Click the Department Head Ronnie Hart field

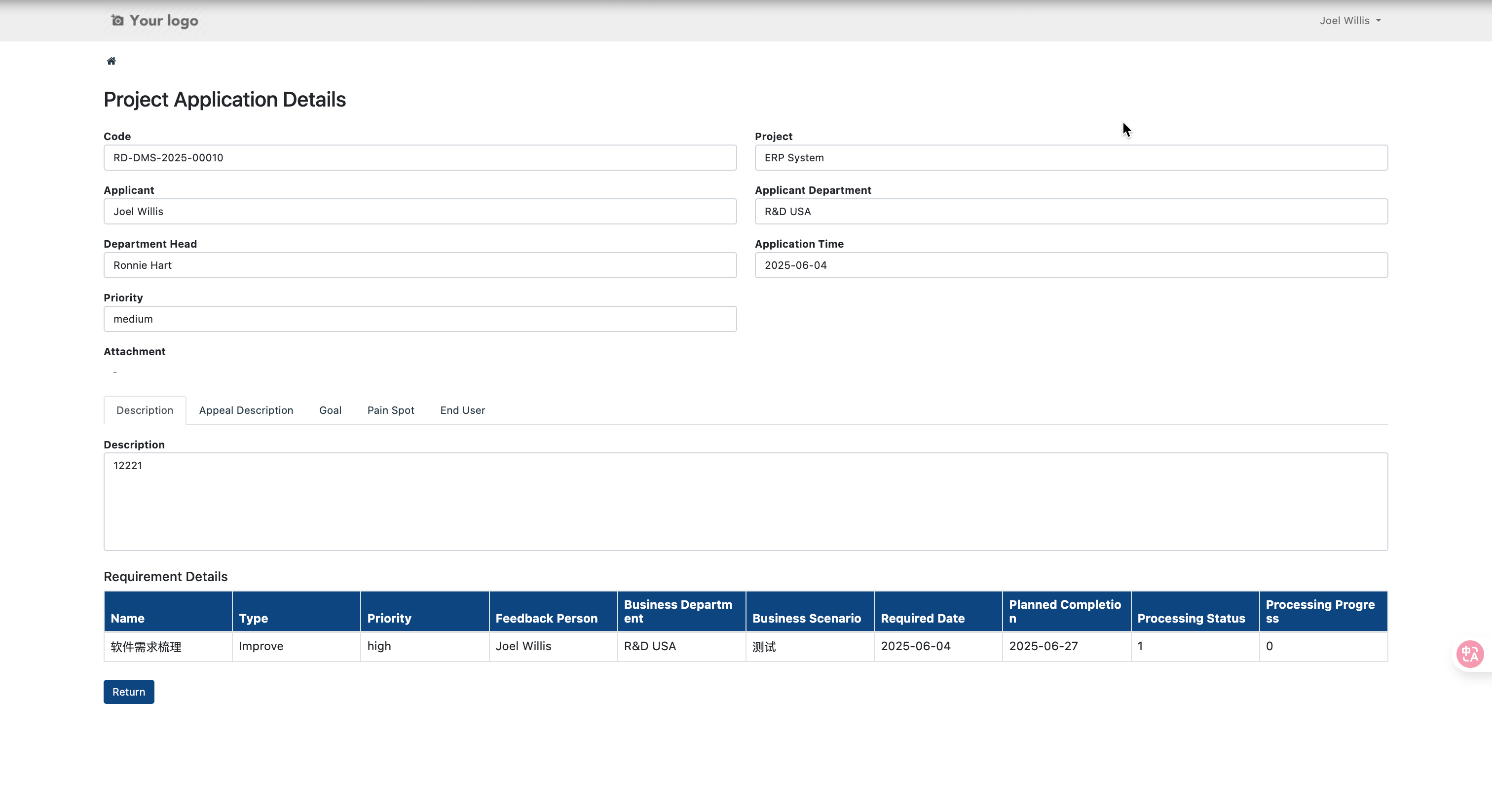click(420, 265)
